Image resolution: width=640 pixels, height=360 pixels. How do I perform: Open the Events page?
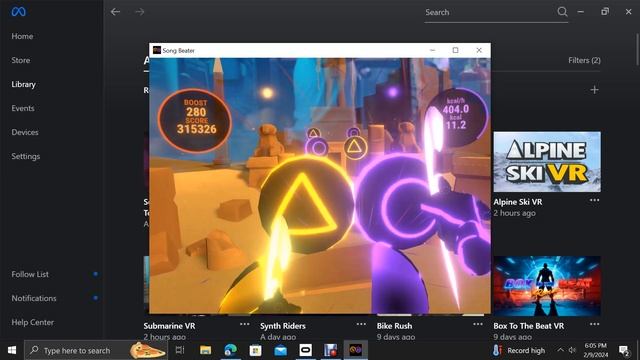[x=22, y=108]
